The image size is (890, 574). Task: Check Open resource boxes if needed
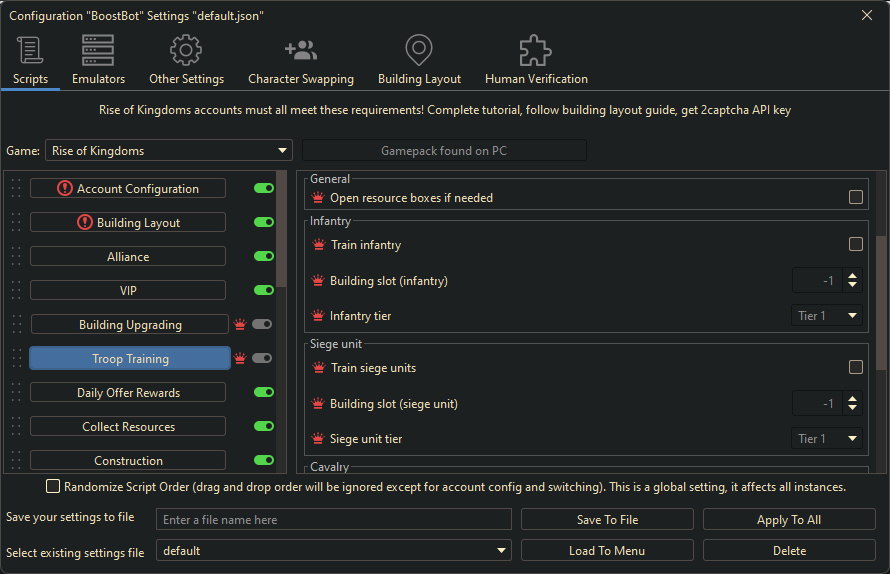click(855, 198)
